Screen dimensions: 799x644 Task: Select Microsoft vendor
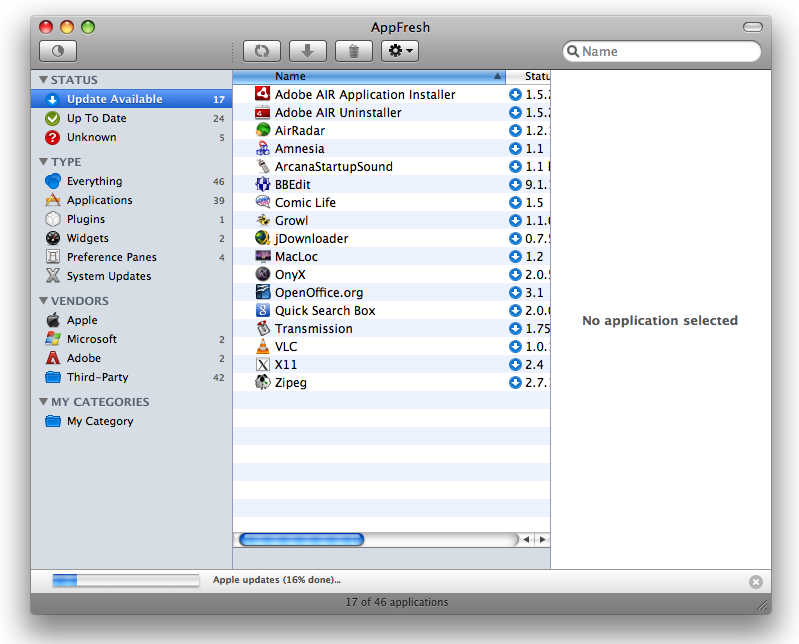click(131, 339)
